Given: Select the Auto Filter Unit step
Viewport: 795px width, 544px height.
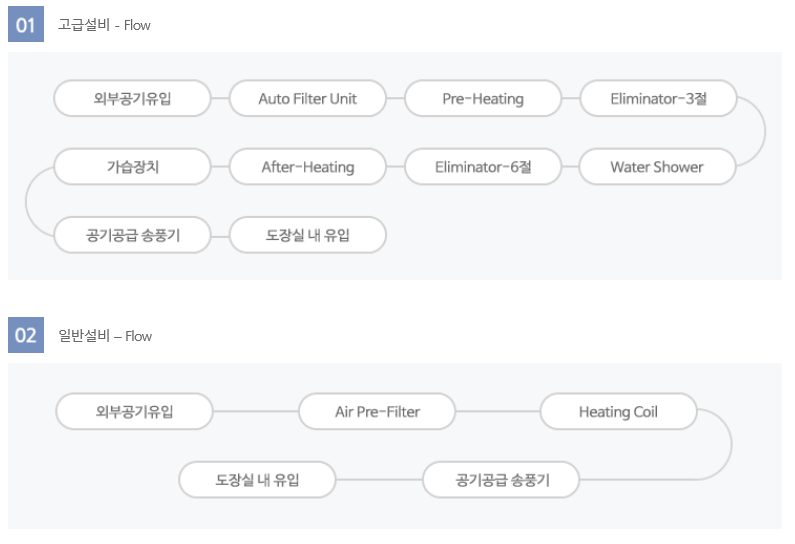Looking at the screenshot, I should coord(308,98).
